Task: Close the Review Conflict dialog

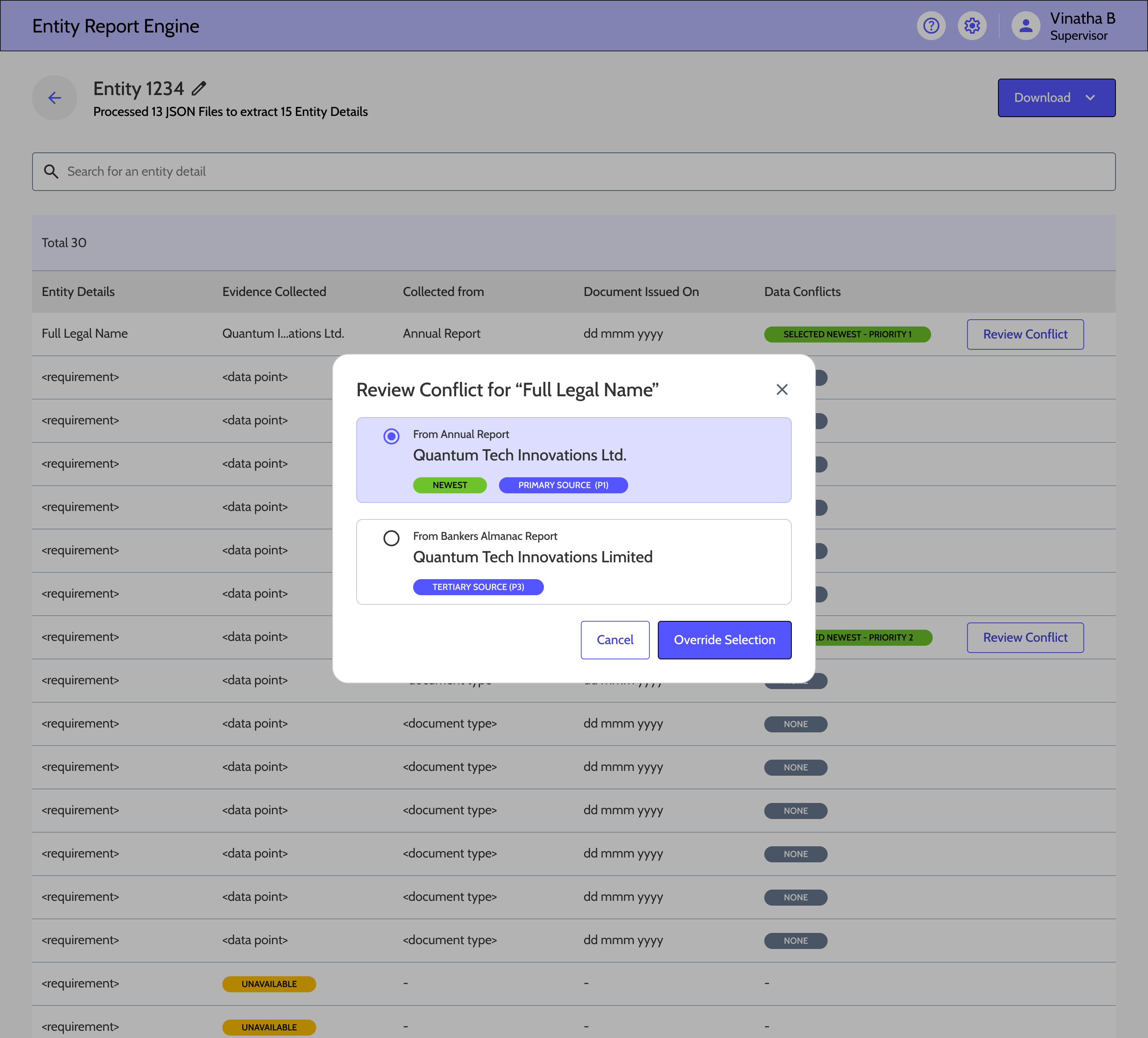Action: (x=782, y=389)
